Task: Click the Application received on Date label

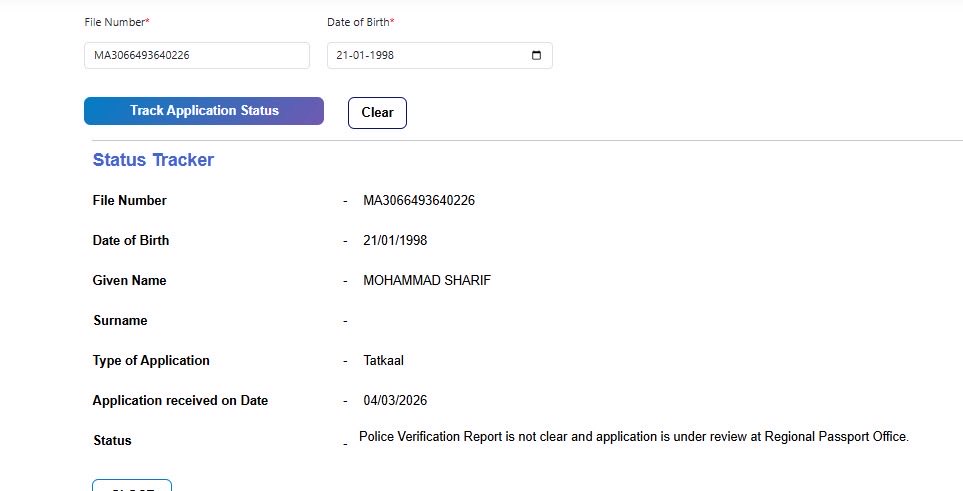Action: click(181, 400)
